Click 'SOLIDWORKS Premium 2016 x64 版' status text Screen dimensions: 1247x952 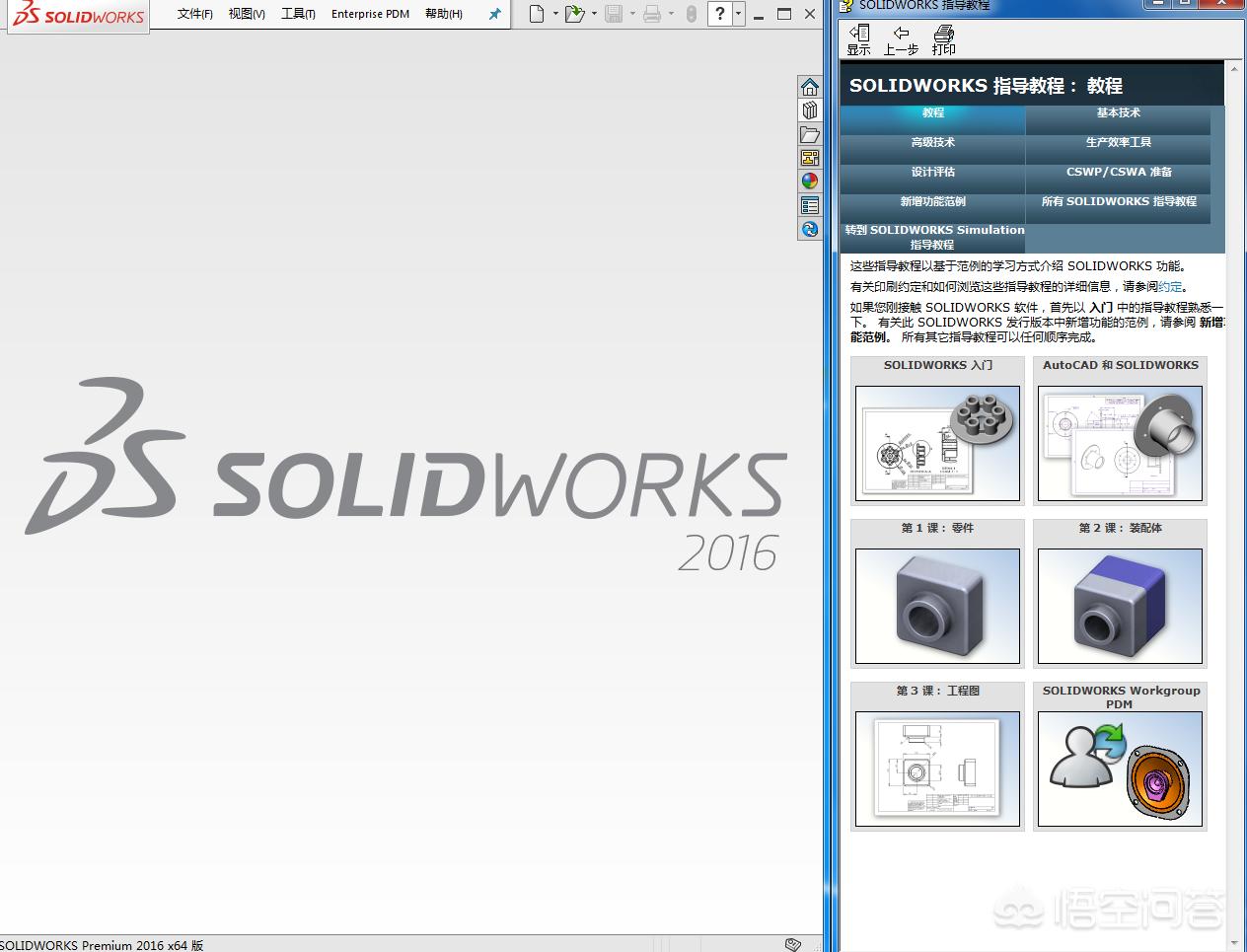(x=102, y=945)
